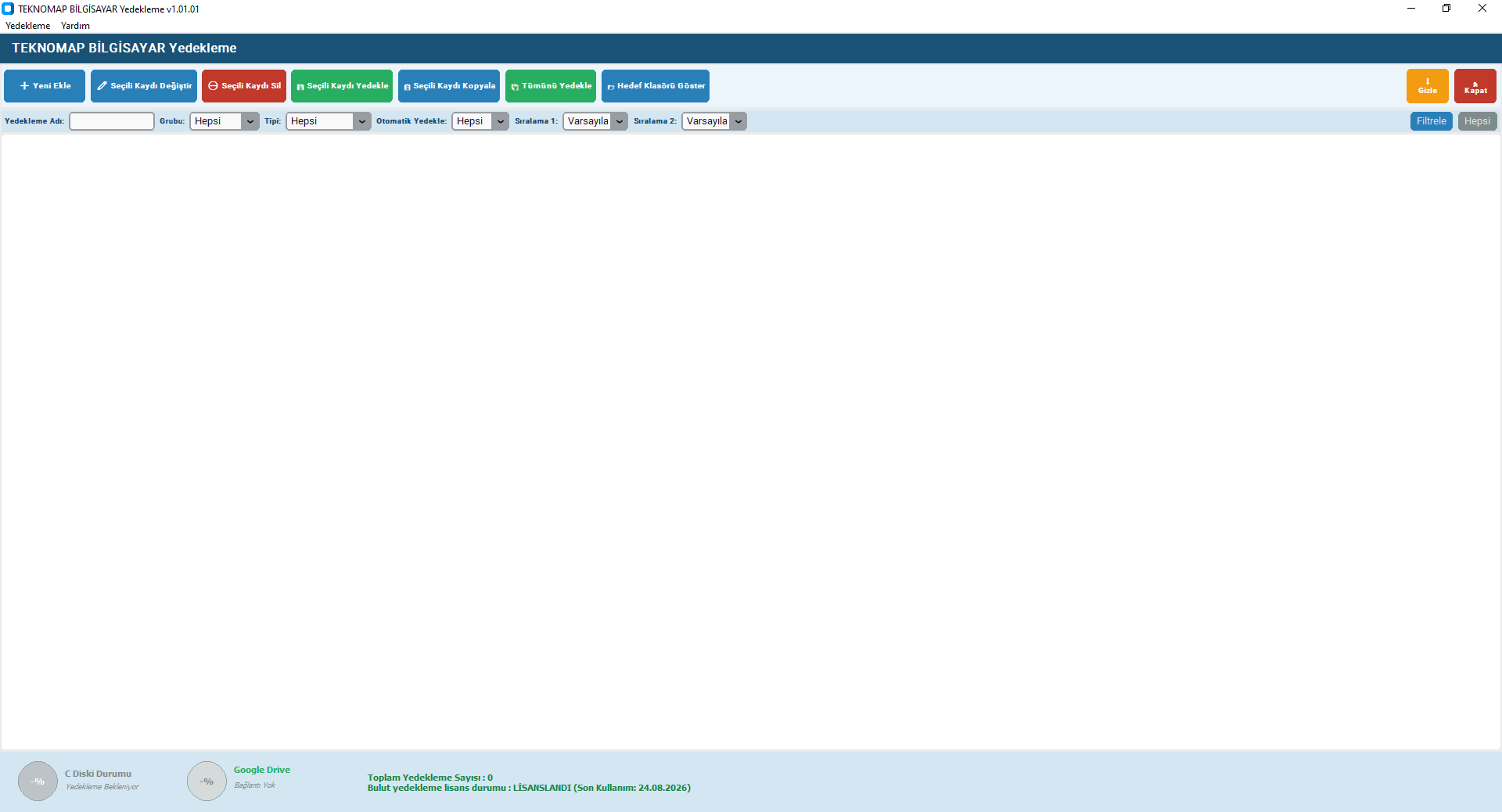The image size is (1502, 812).
Task: Open the Otomatik Yedekle dropdown
Action: point(480,121)
